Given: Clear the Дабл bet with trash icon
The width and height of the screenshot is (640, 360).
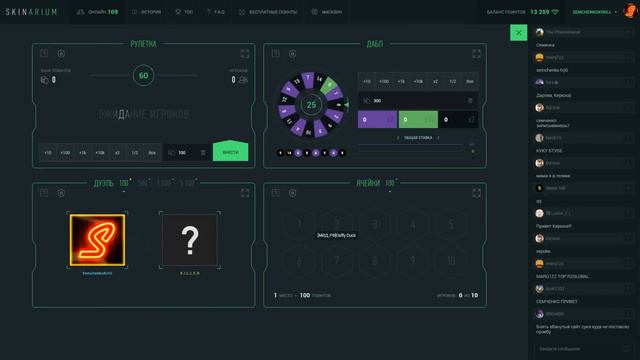Looking at the screenshot, I should (x=470, y=100).
